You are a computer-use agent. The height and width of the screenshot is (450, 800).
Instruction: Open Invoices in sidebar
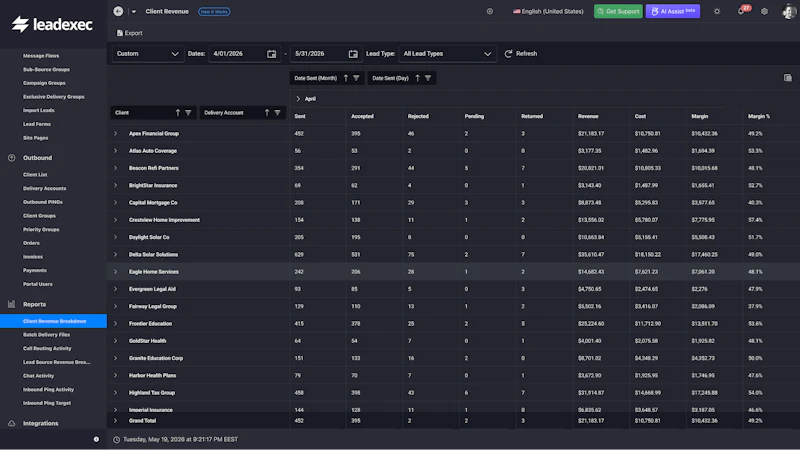[33, 257]
